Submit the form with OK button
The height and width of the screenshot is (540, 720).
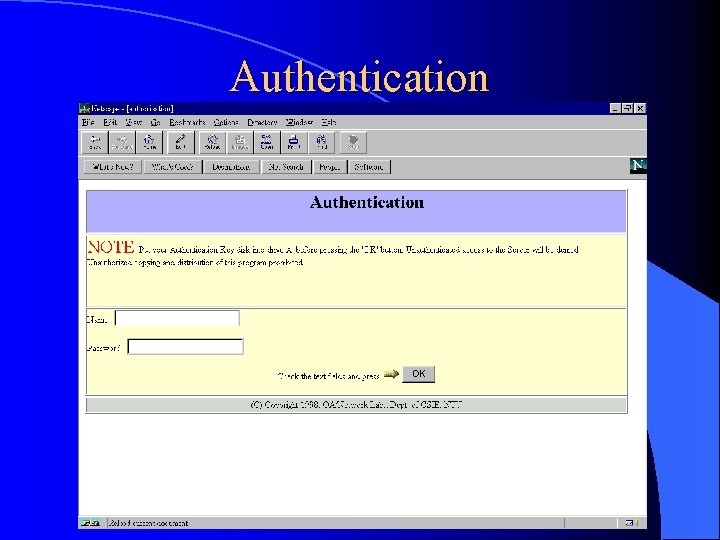[x=418, y=374]
